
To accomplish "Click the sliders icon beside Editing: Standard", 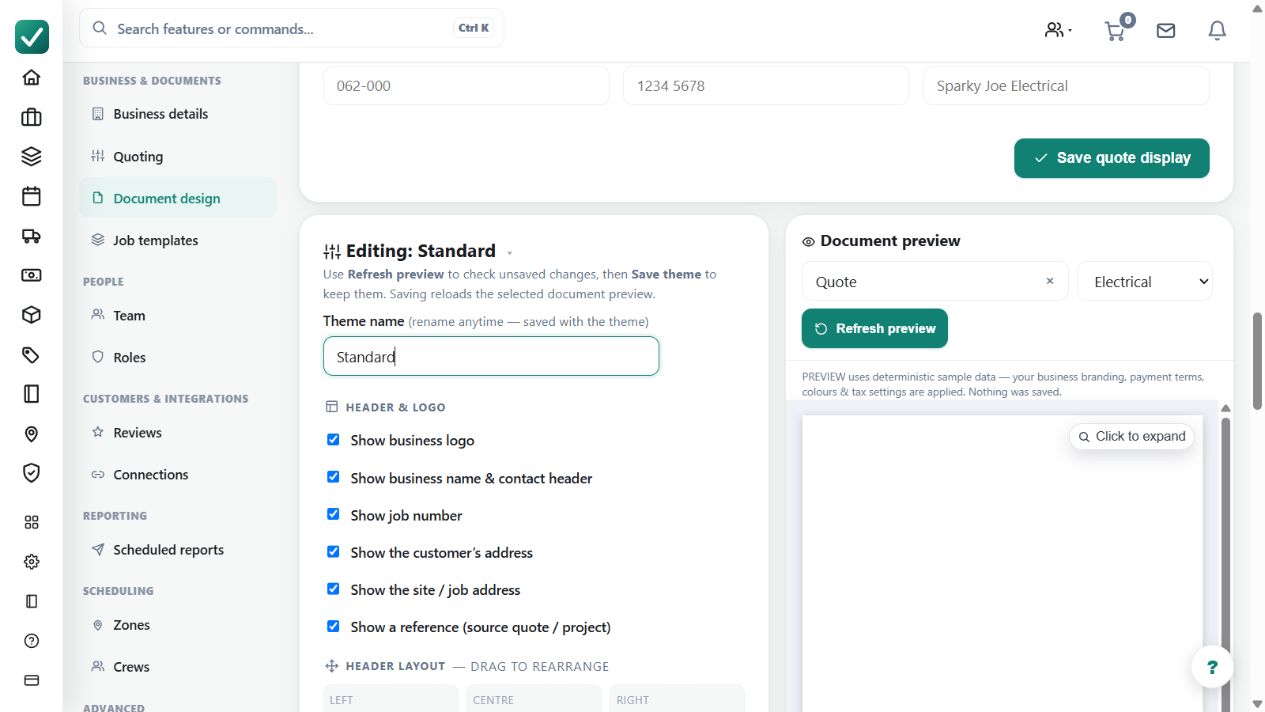I will [332, 252].
